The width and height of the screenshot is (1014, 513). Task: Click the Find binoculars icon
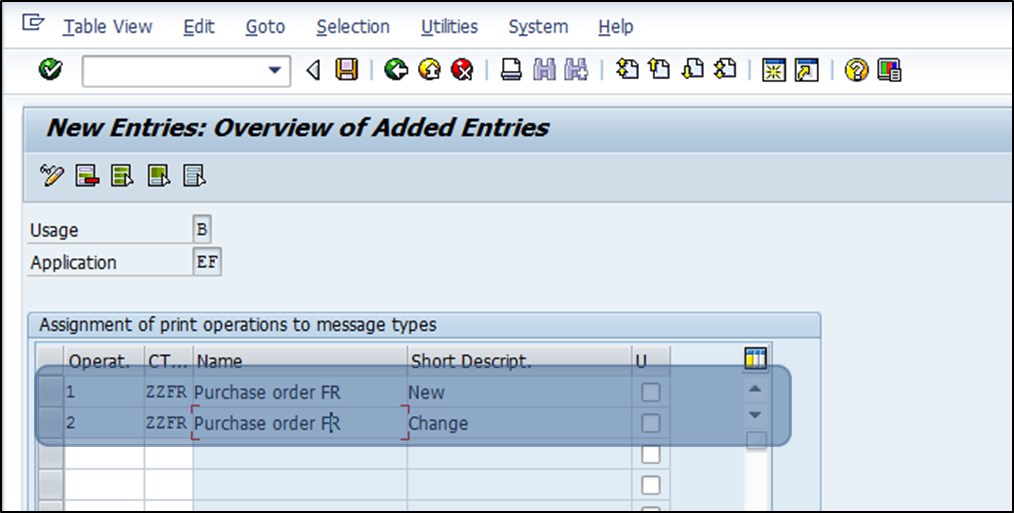pos(545,69)
